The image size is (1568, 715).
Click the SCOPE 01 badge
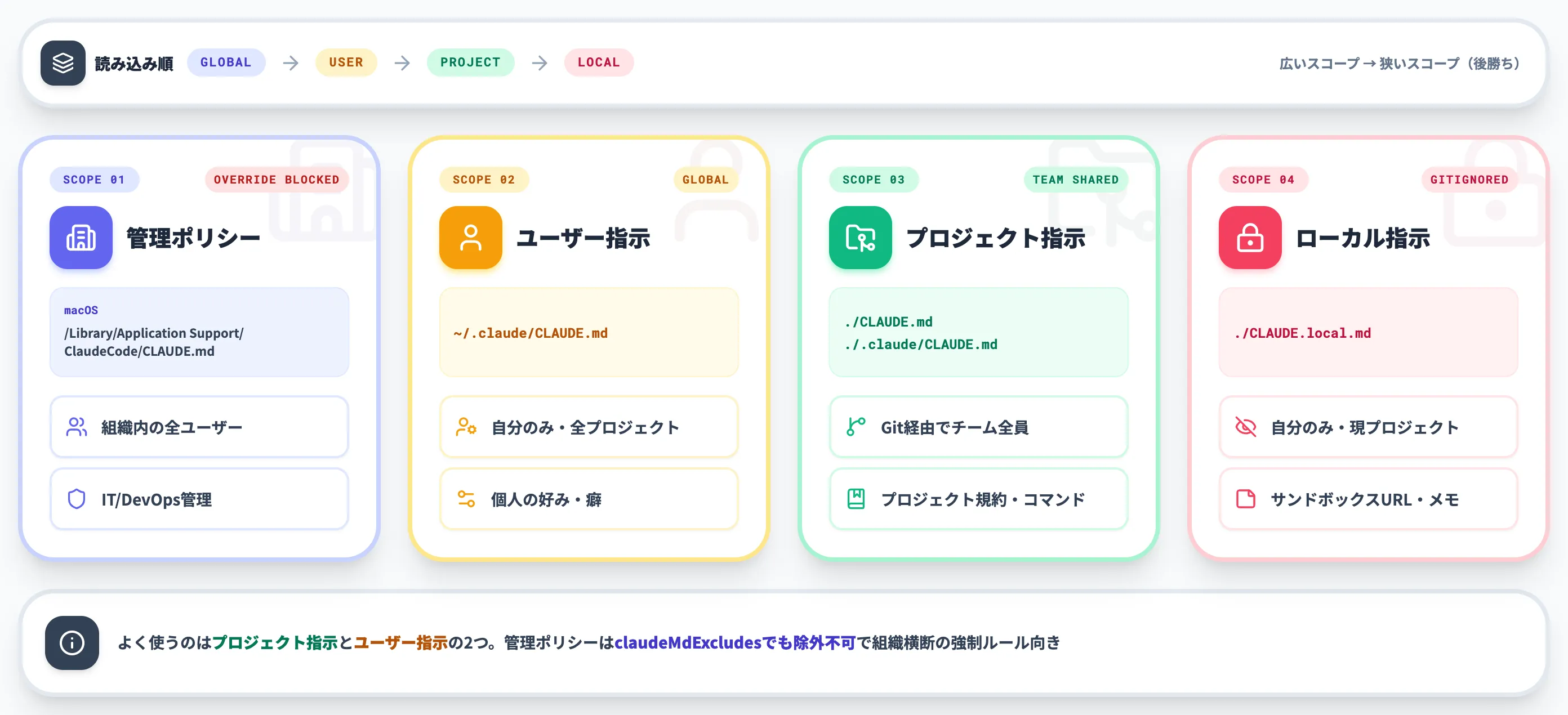[x=95, y=180]
